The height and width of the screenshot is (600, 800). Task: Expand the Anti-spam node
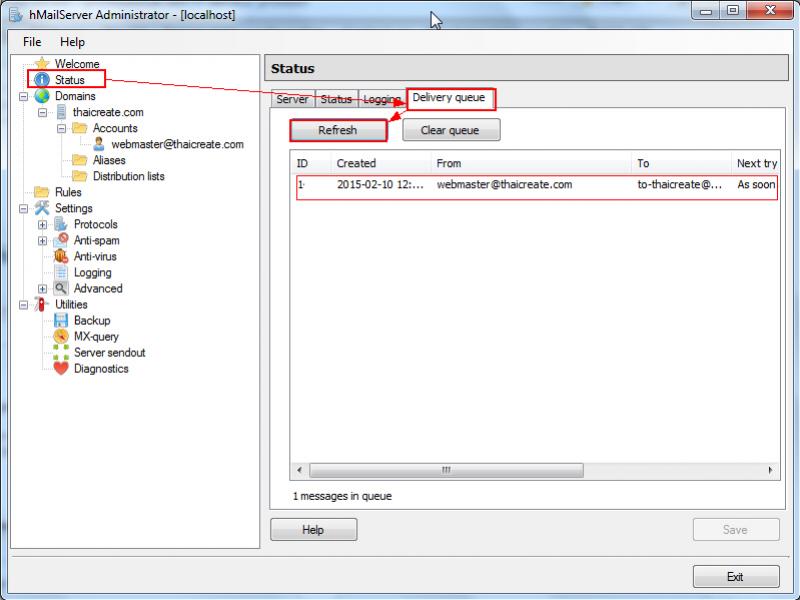[x=42, y=240]
